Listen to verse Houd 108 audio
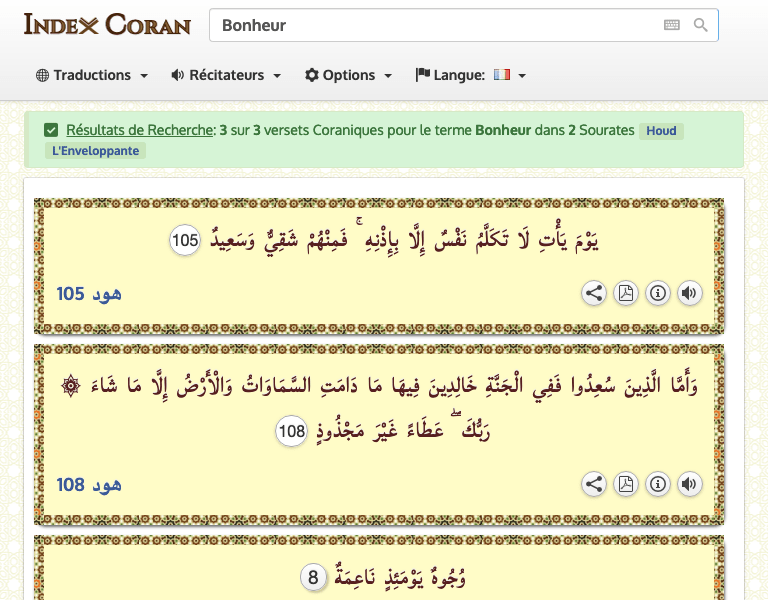768x600 pixels. [689, 484]
